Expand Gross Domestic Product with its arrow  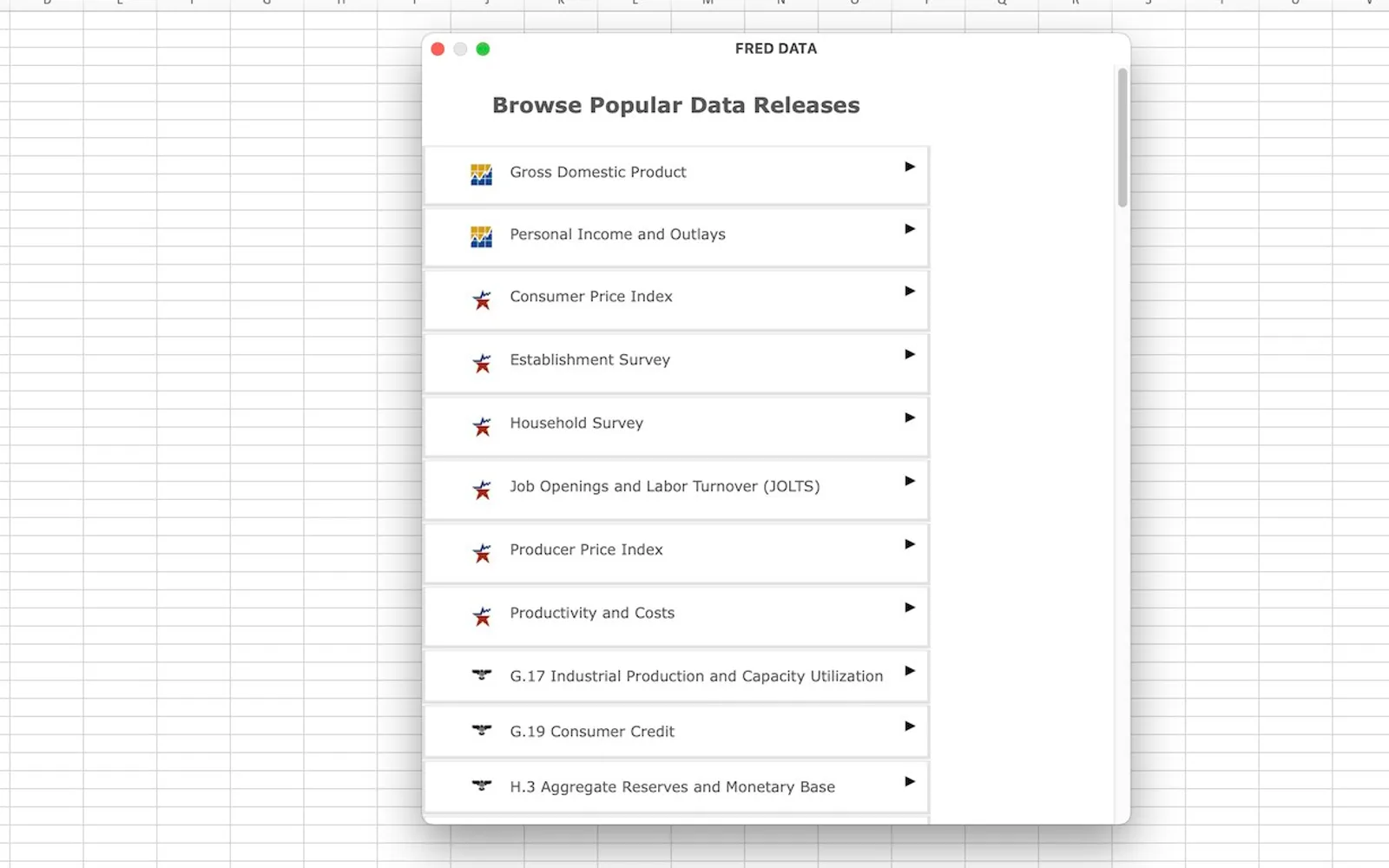pyautogui.click(x=910, y=167)
